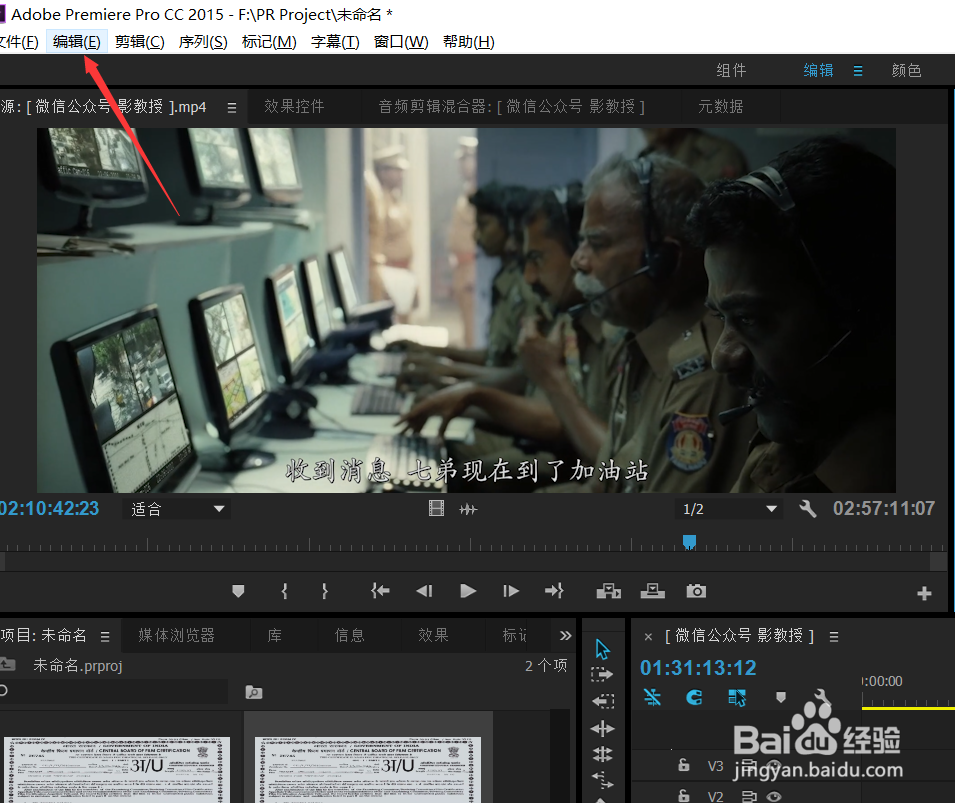Image resolution: width=955 pixels, height=803 pixels.
Task: Toggle Linked Selection in timeline
Action: (x=736, y=698)
